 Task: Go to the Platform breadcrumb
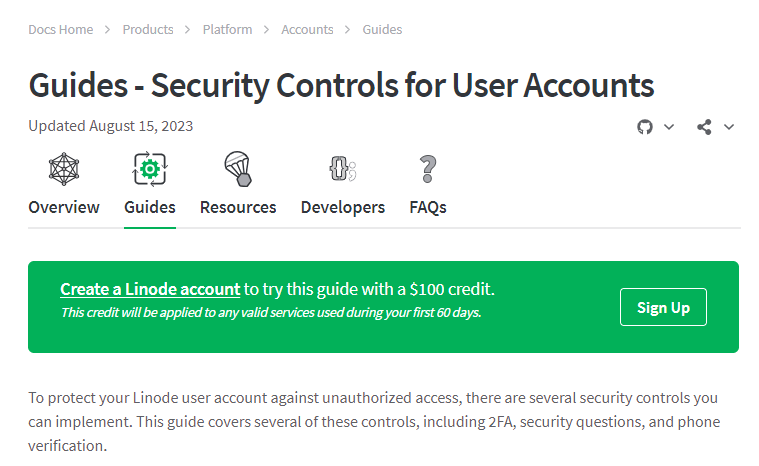click(x=227, y=29)
